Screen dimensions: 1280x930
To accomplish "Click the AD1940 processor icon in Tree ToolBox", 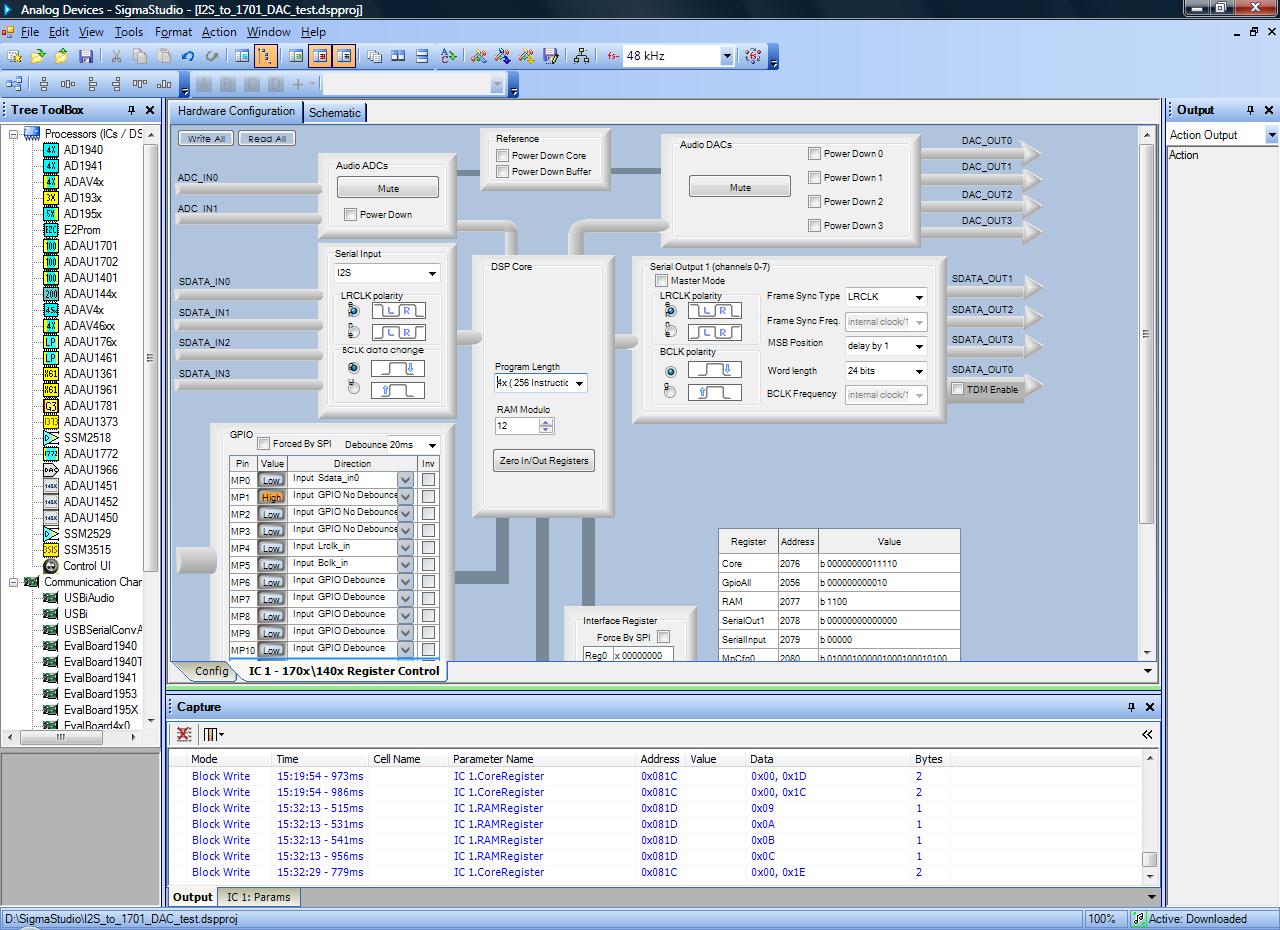I will [x=51, y=150].
